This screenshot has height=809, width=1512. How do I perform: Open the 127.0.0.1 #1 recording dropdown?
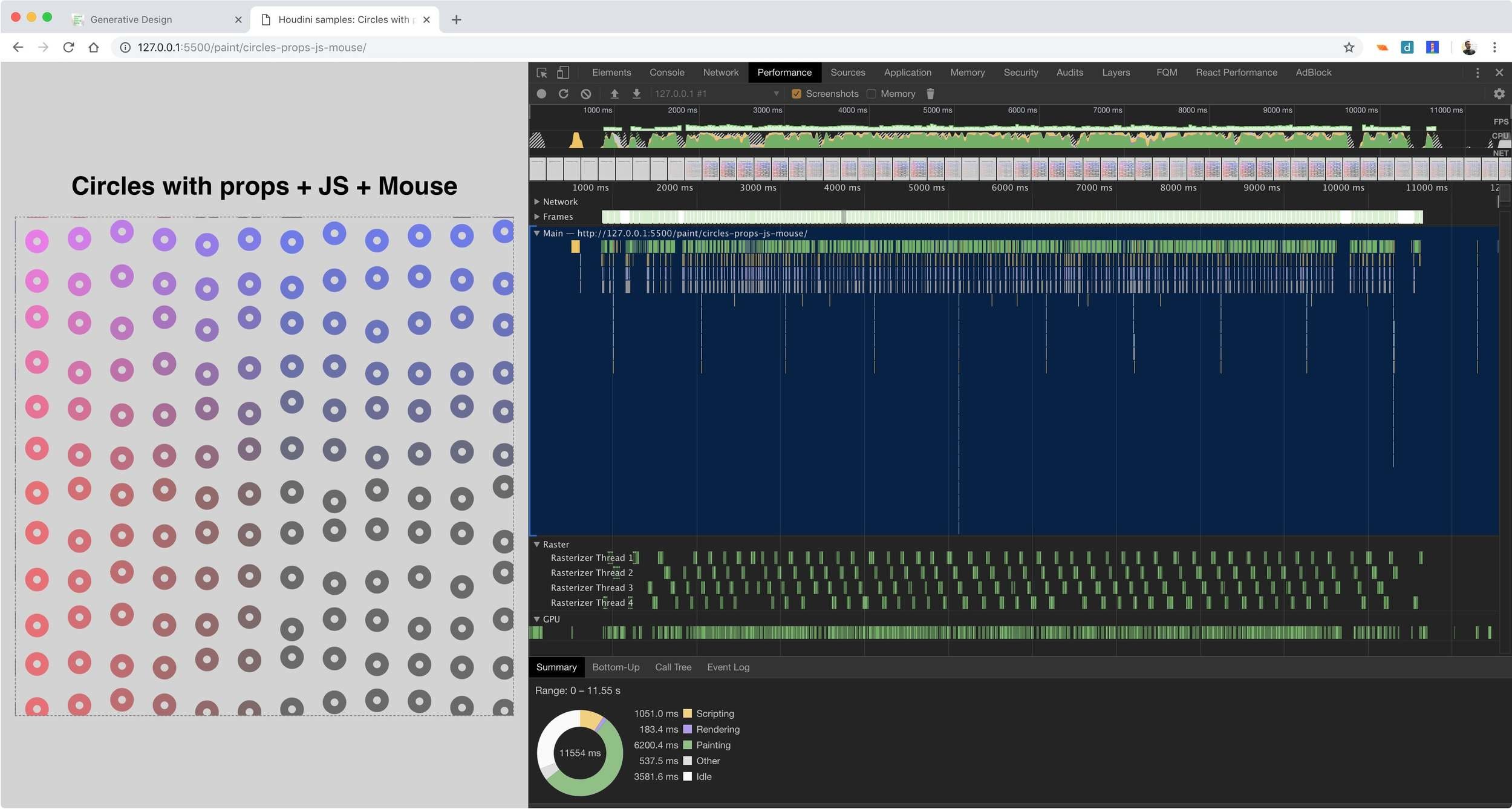tap(716, 94)
